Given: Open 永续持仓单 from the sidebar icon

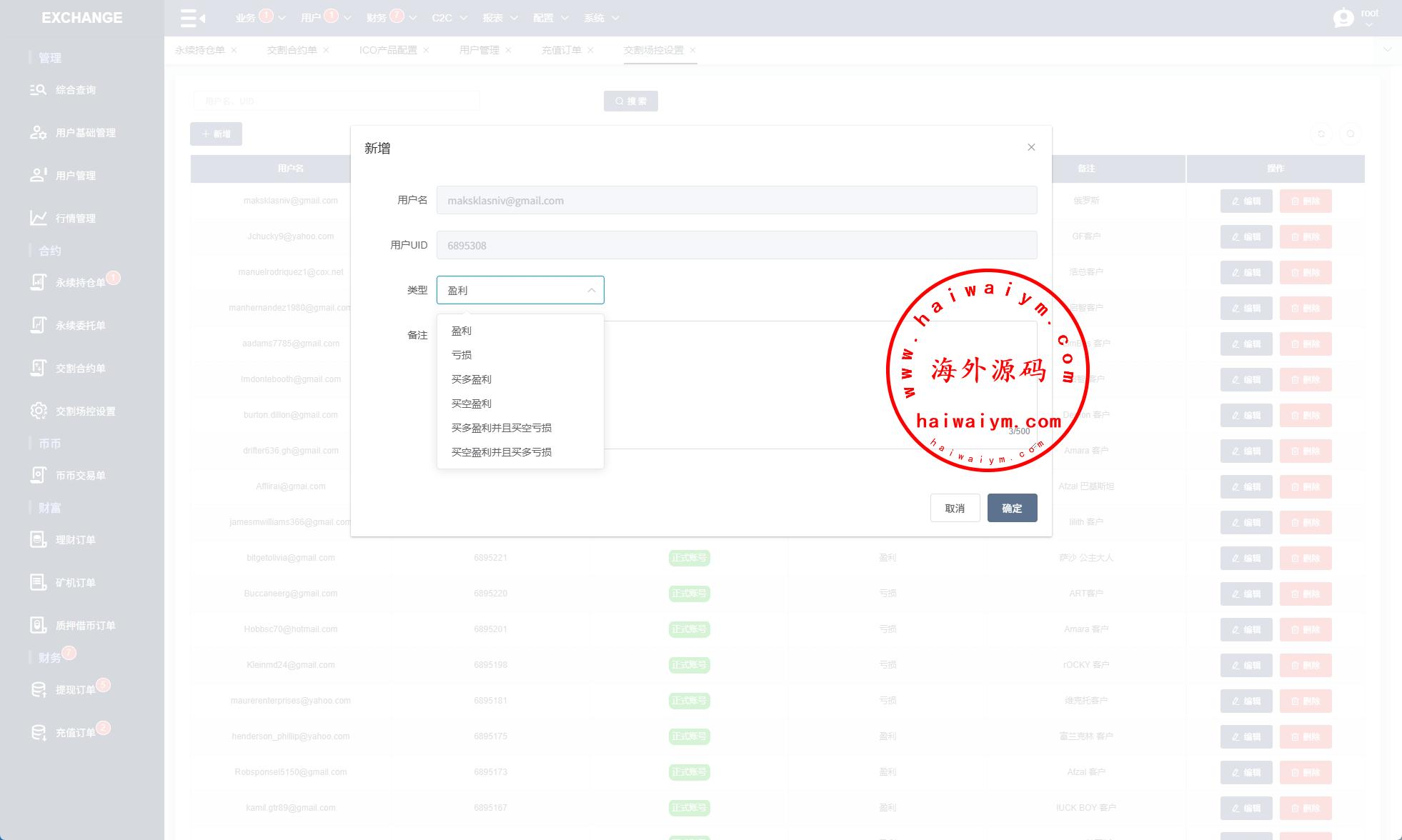Looking at the screenshot, I should [x=38, y=283].
